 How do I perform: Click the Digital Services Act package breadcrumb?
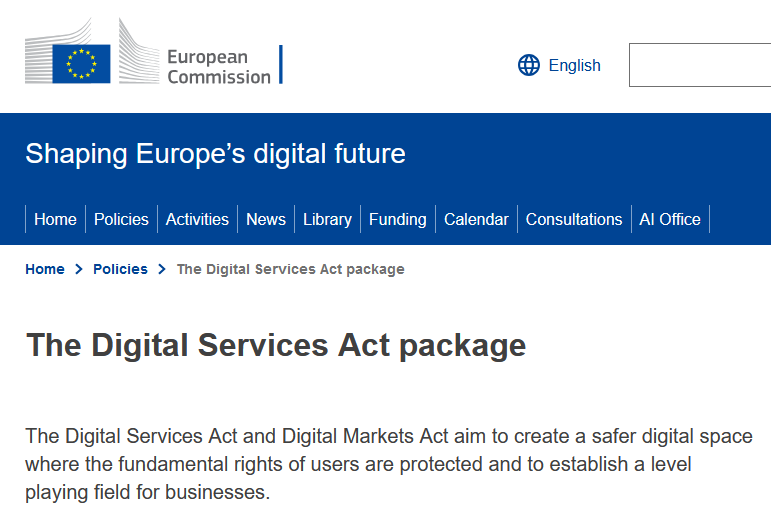tap(290, 270)
